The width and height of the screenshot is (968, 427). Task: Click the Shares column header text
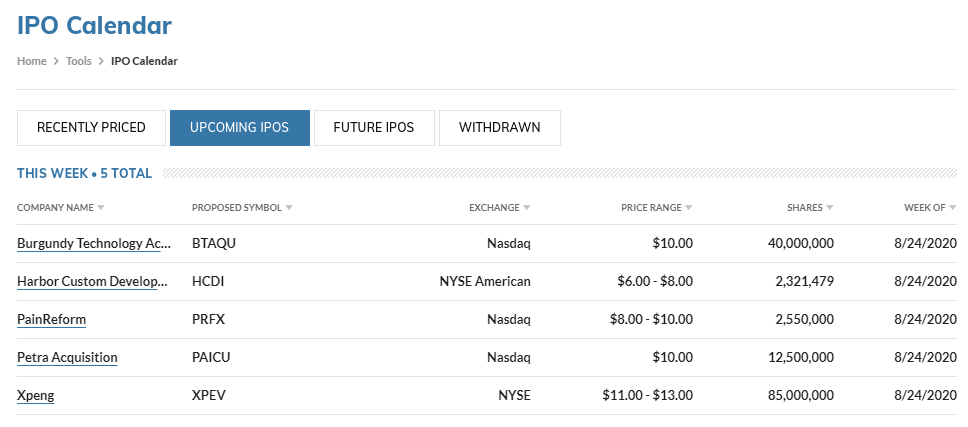[805, 208]
